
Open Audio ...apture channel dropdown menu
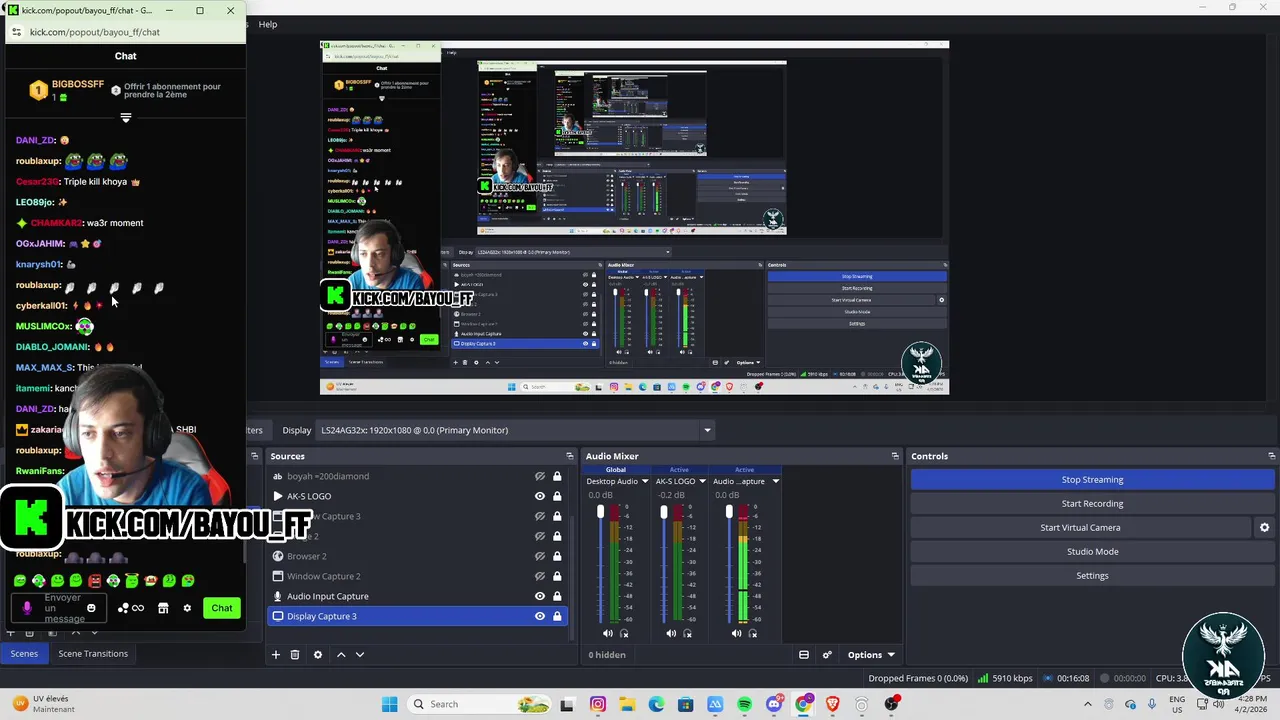(775, 481)
